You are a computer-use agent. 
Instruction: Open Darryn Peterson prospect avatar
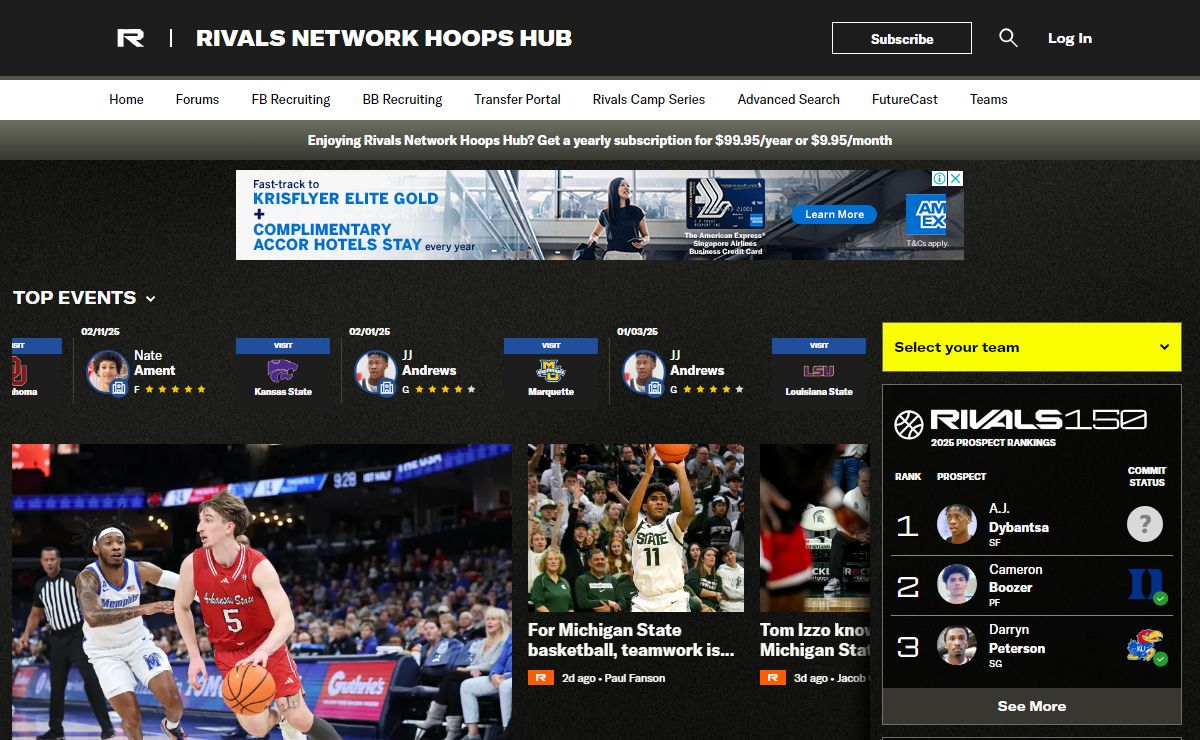(957, 645)
